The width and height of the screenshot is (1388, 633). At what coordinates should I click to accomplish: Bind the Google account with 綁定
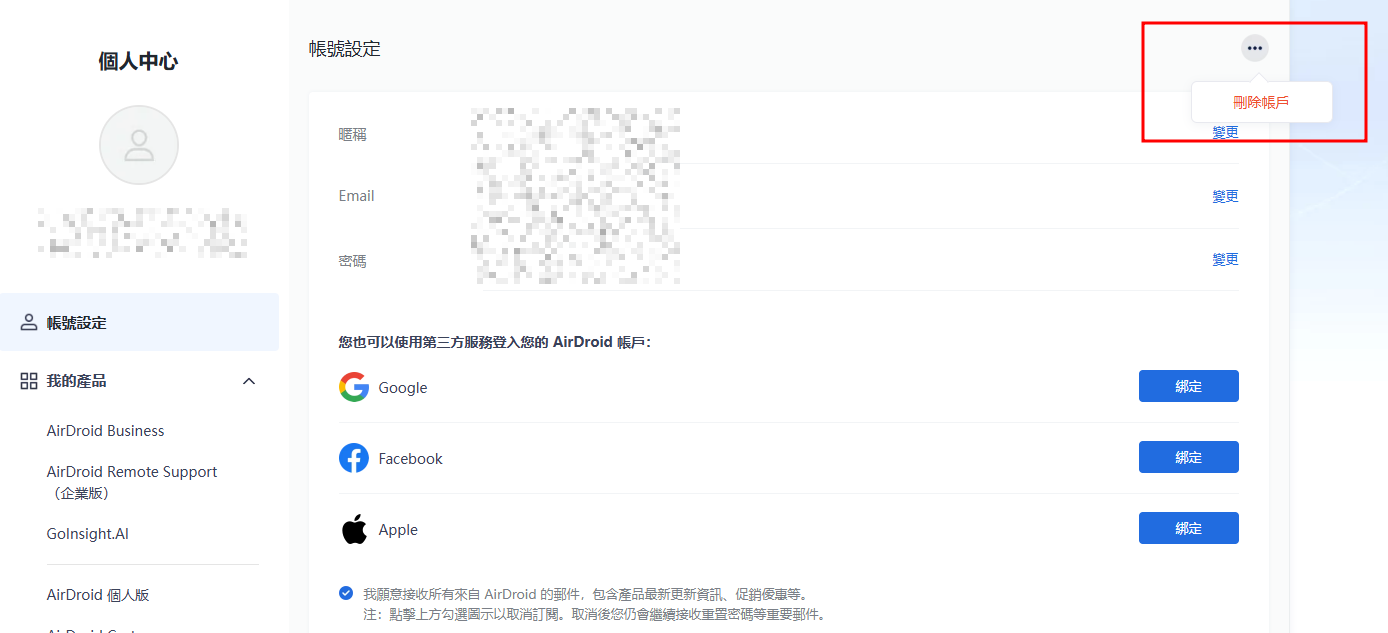coord(1188,386)
